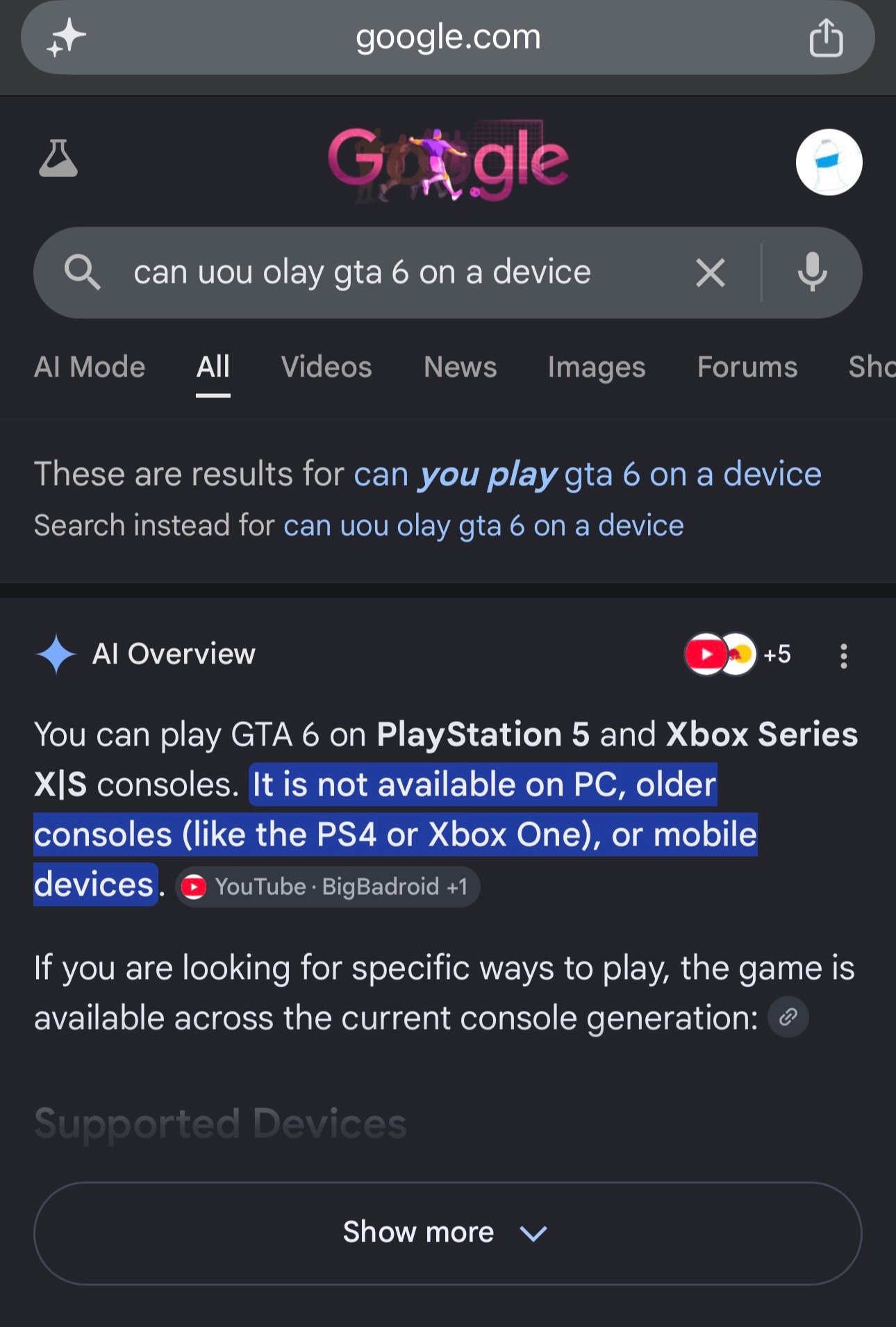Tap the sparkle AI icon in address bar
The width and height of the screenshot is (896, 1327).
[x=66, y=38]
